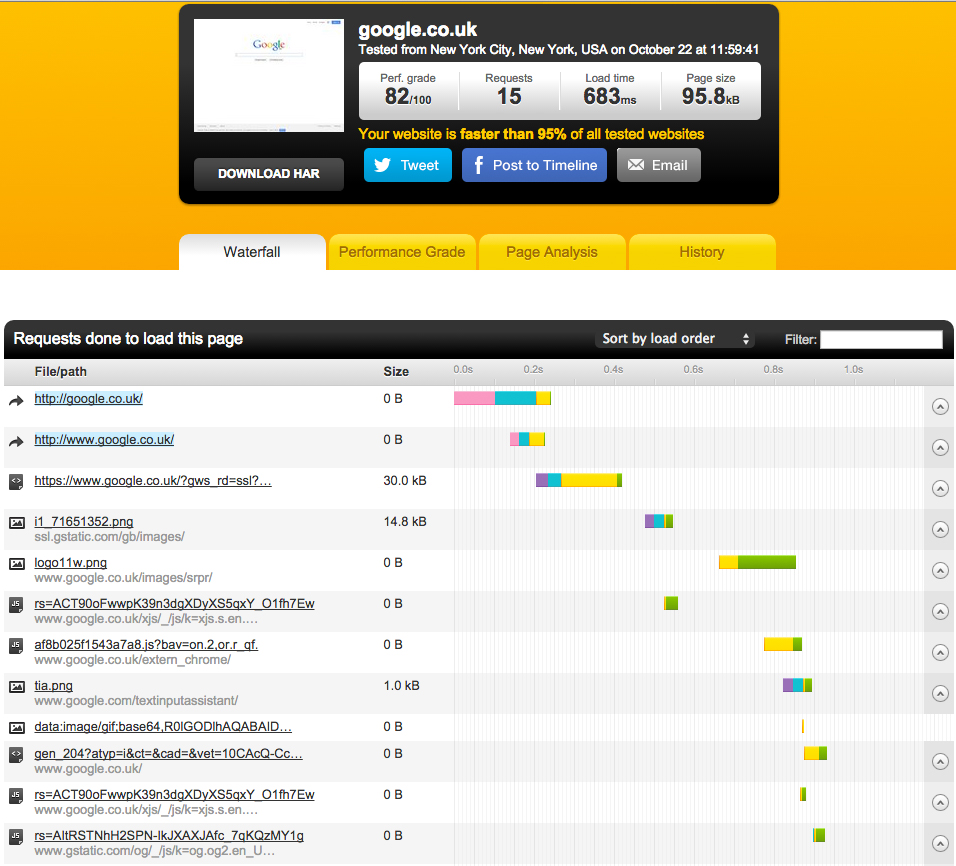Click the '82/100' performance grade value
956x866 pixels.
(408, 96)
